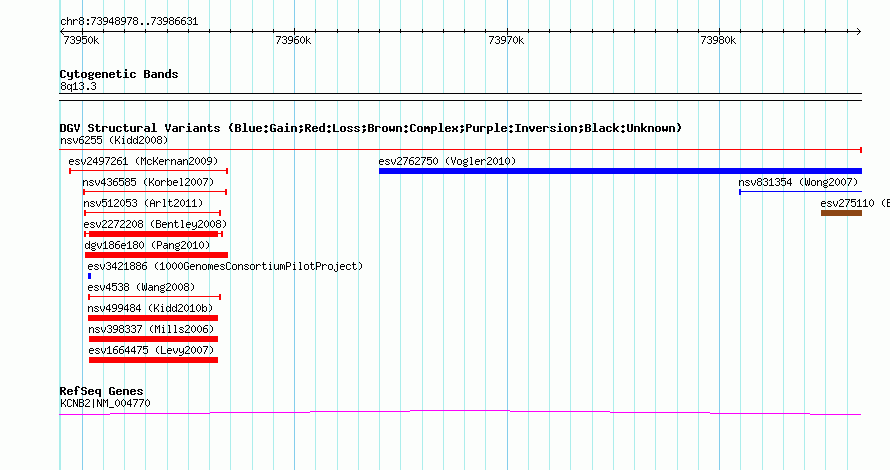Select the blue nsv831354 gain line

(x=800, y=192)
